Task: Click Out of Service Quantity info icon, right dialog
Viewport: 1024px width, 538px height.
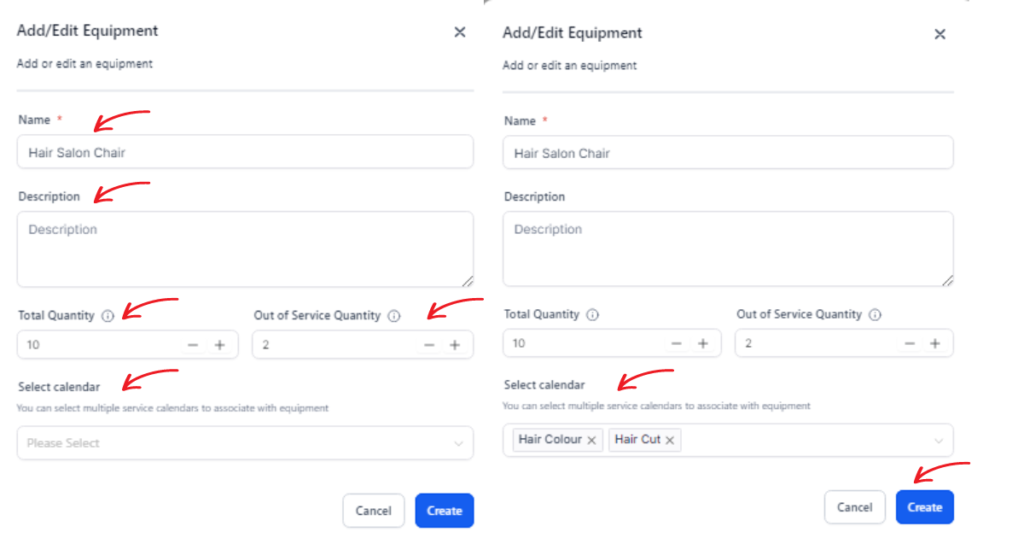Action: pyautogui.click(x=875, y=315)
